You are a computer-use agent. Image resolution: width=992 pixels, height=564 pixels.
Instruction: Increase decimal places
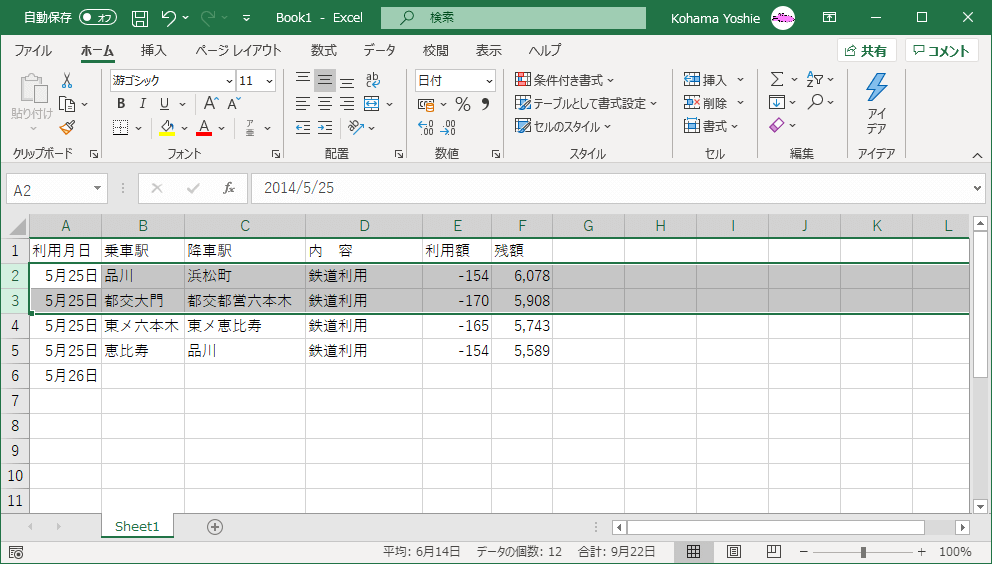(x=426, y=128)
